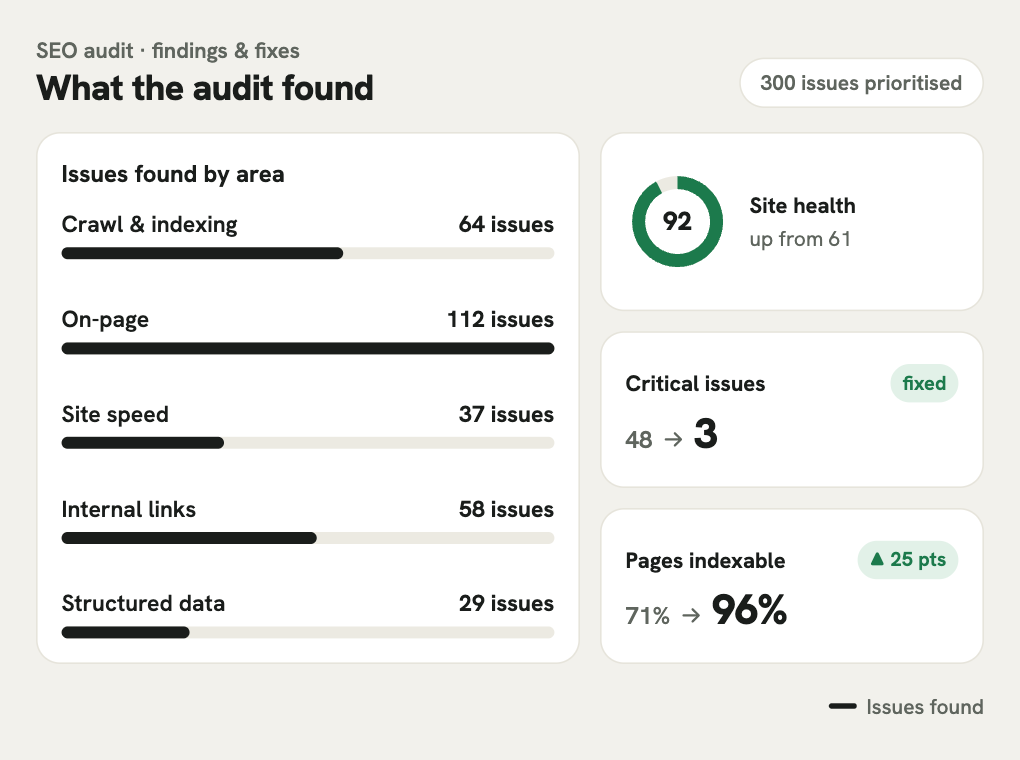Click the large 96% value
The image size is (1020, 760).
(749, 610)
